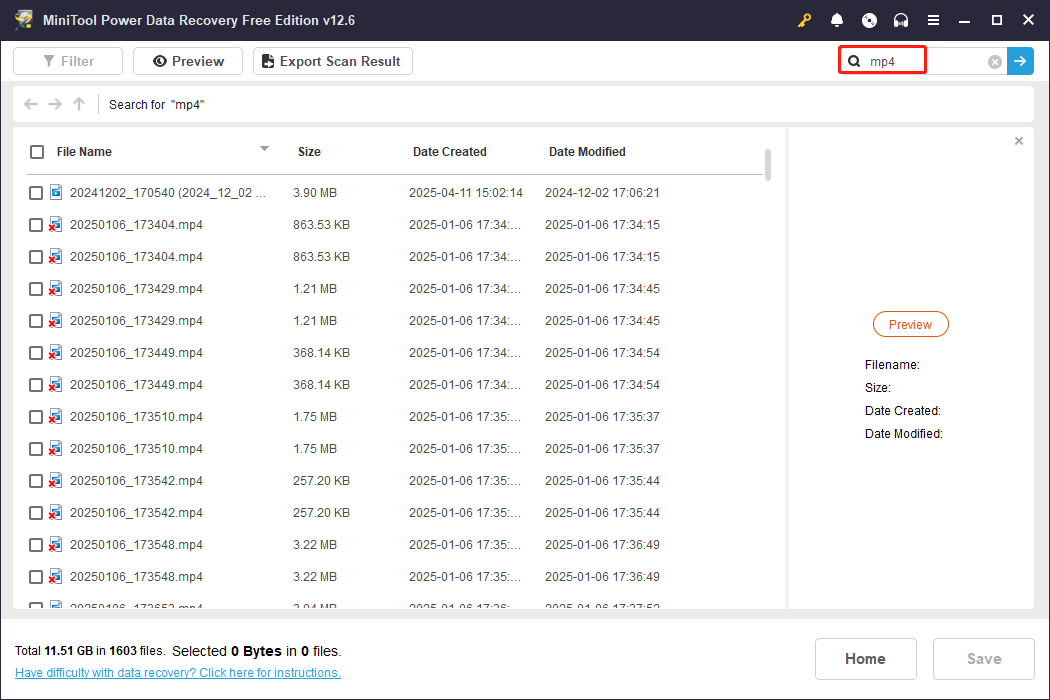This screenshot has width=1050, height=700.
Task: Open the Filter options
Action: coord(67,60)
